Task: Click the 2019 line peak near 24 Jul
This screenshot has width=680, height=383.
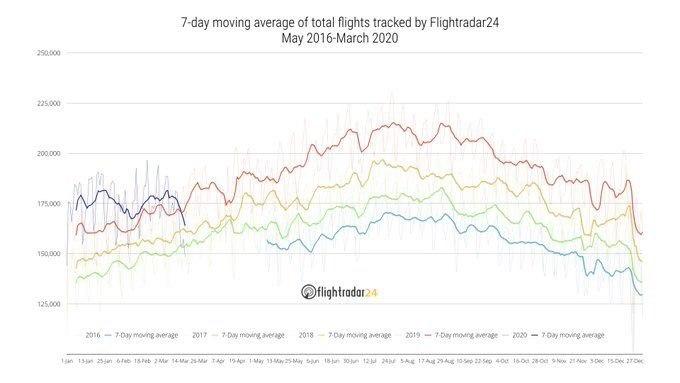Action: tap(394, 123)
